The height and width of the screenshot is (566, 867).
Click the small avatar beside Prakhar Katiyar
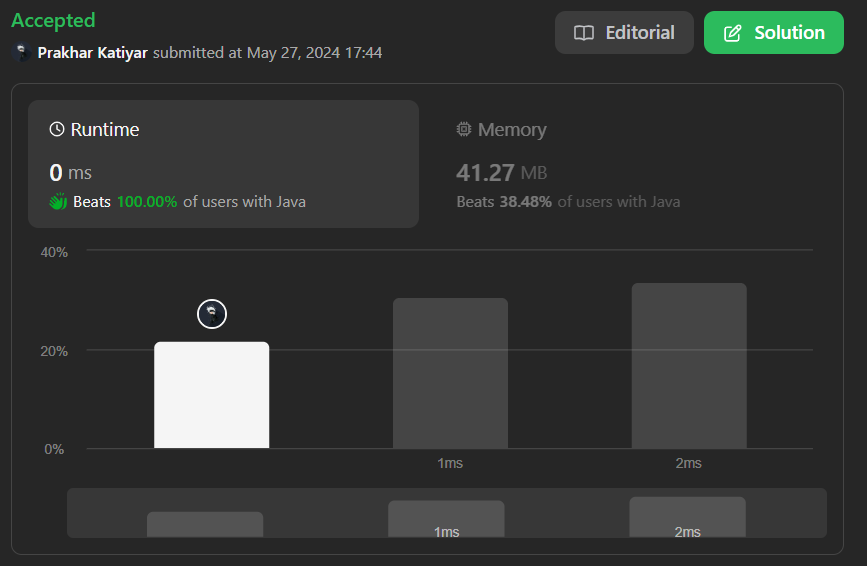[x=21, y=53]
